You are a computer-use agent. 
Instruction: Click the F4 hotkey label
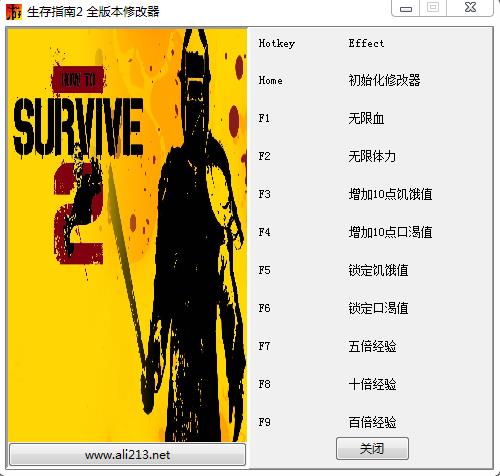pyautogui.click(x=264, y=232)
